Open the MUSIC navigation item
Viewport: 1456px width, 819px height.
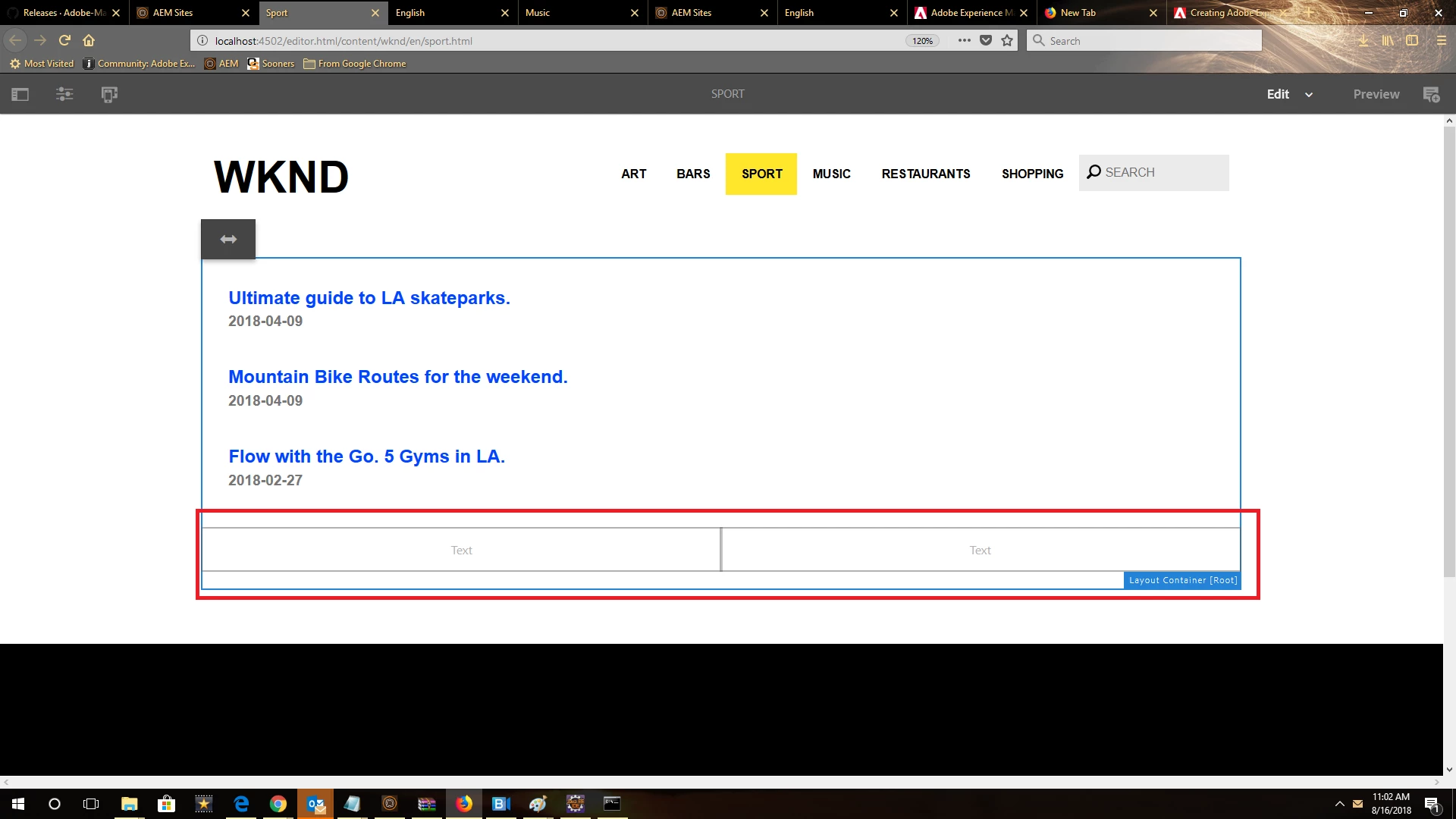click(x=831, y=174)
